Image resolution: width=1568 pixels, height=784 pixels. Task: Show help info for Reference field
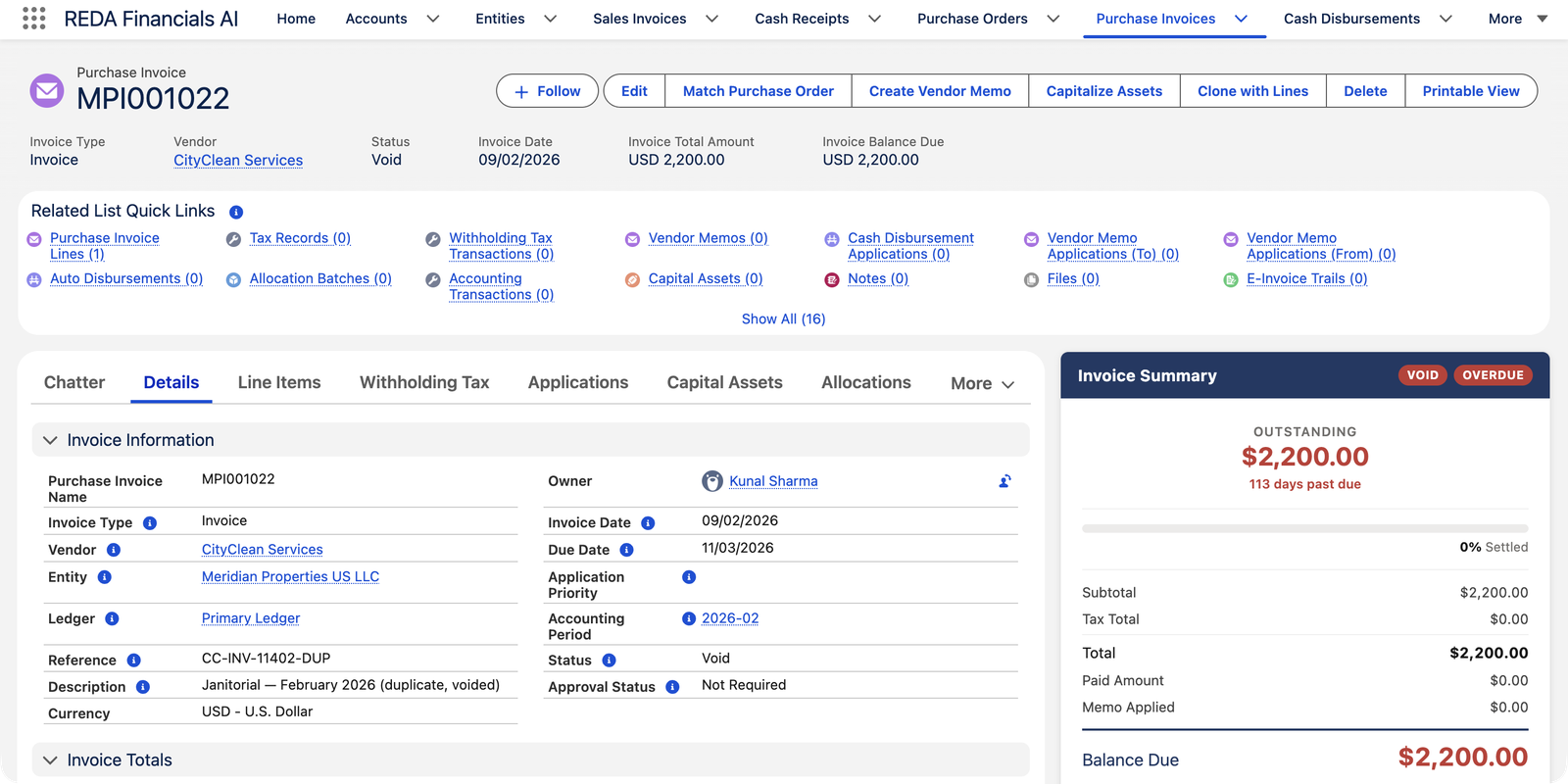134,661
